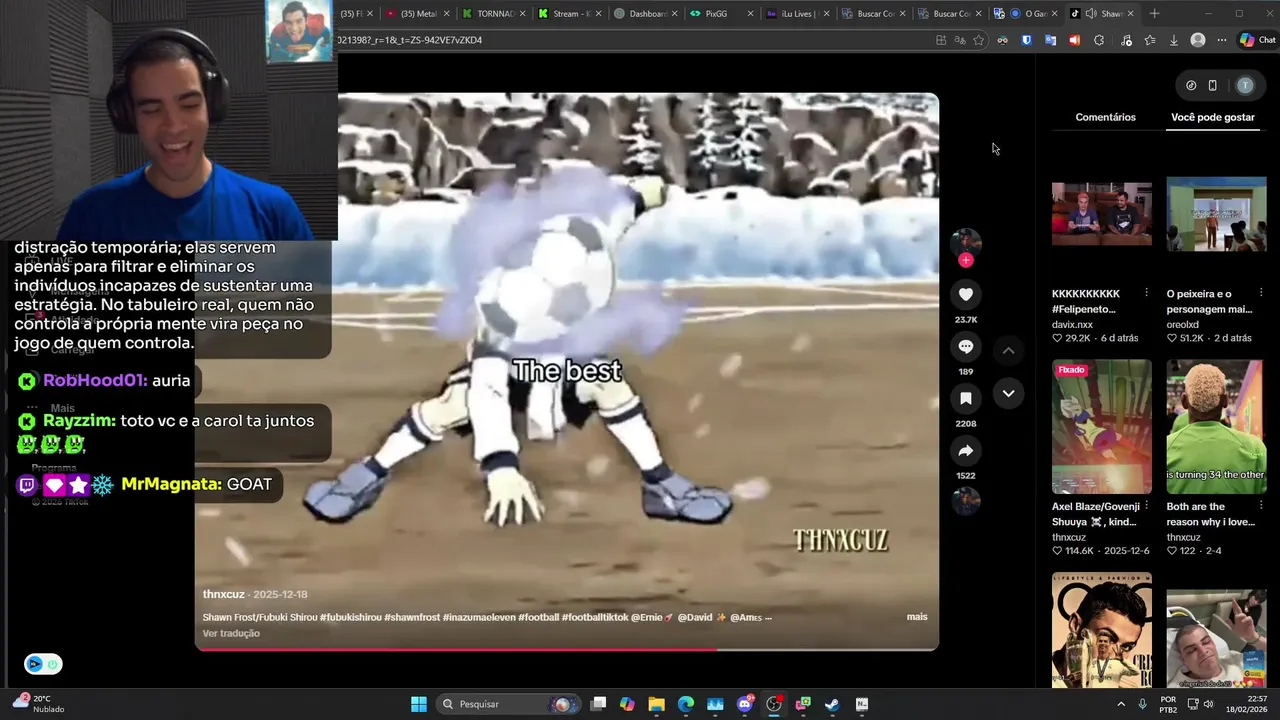Open the Axel Blaze pinned video thumbnail
1280x720 pixels.
pyautogui.click(x=1101, y=427)
